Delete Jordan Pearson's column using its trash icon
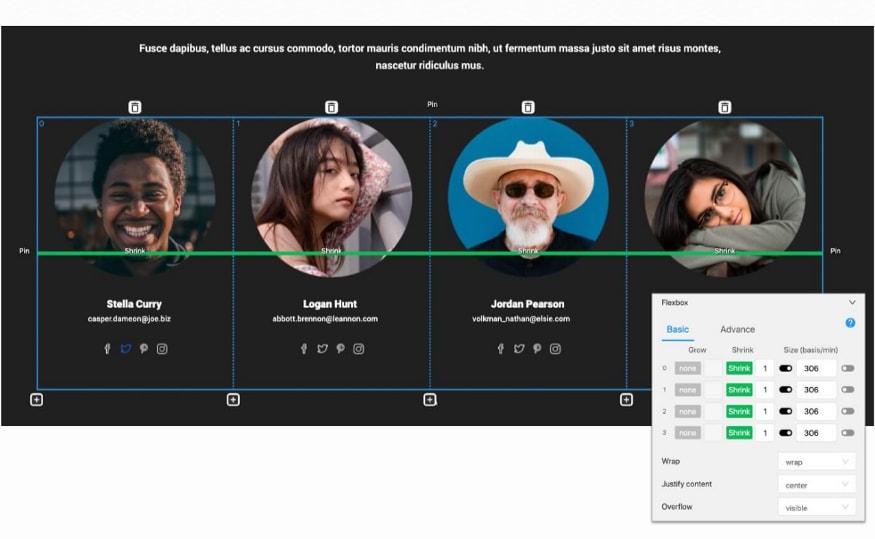The width and height of the screenshot is (875, 539). pyautogui.click(x=528, y=107)
